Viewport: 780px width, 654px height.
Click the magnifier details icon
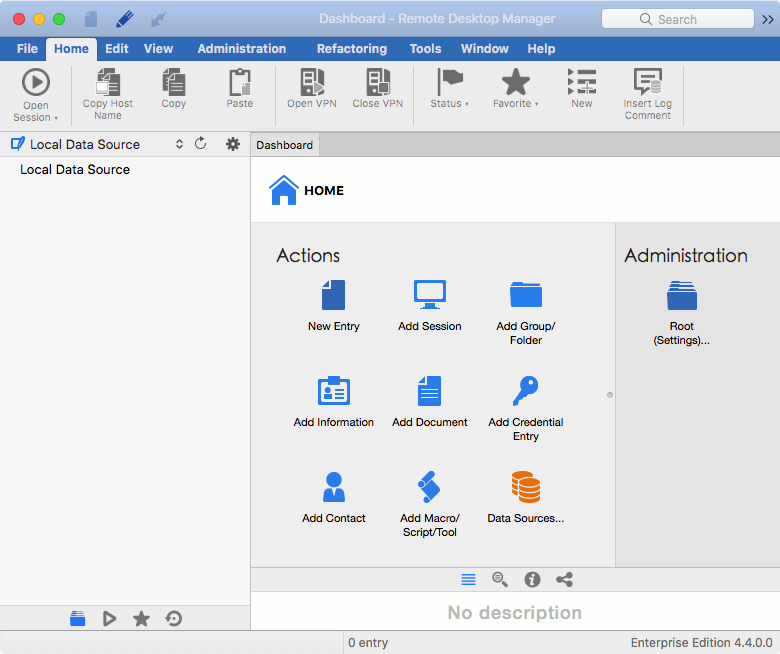click(500, 579)
